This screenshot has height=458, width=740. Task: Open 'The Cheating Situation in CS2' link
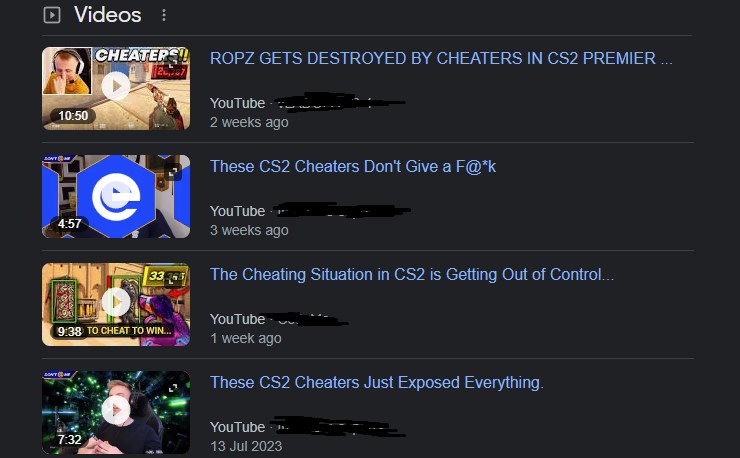[412, 274]
